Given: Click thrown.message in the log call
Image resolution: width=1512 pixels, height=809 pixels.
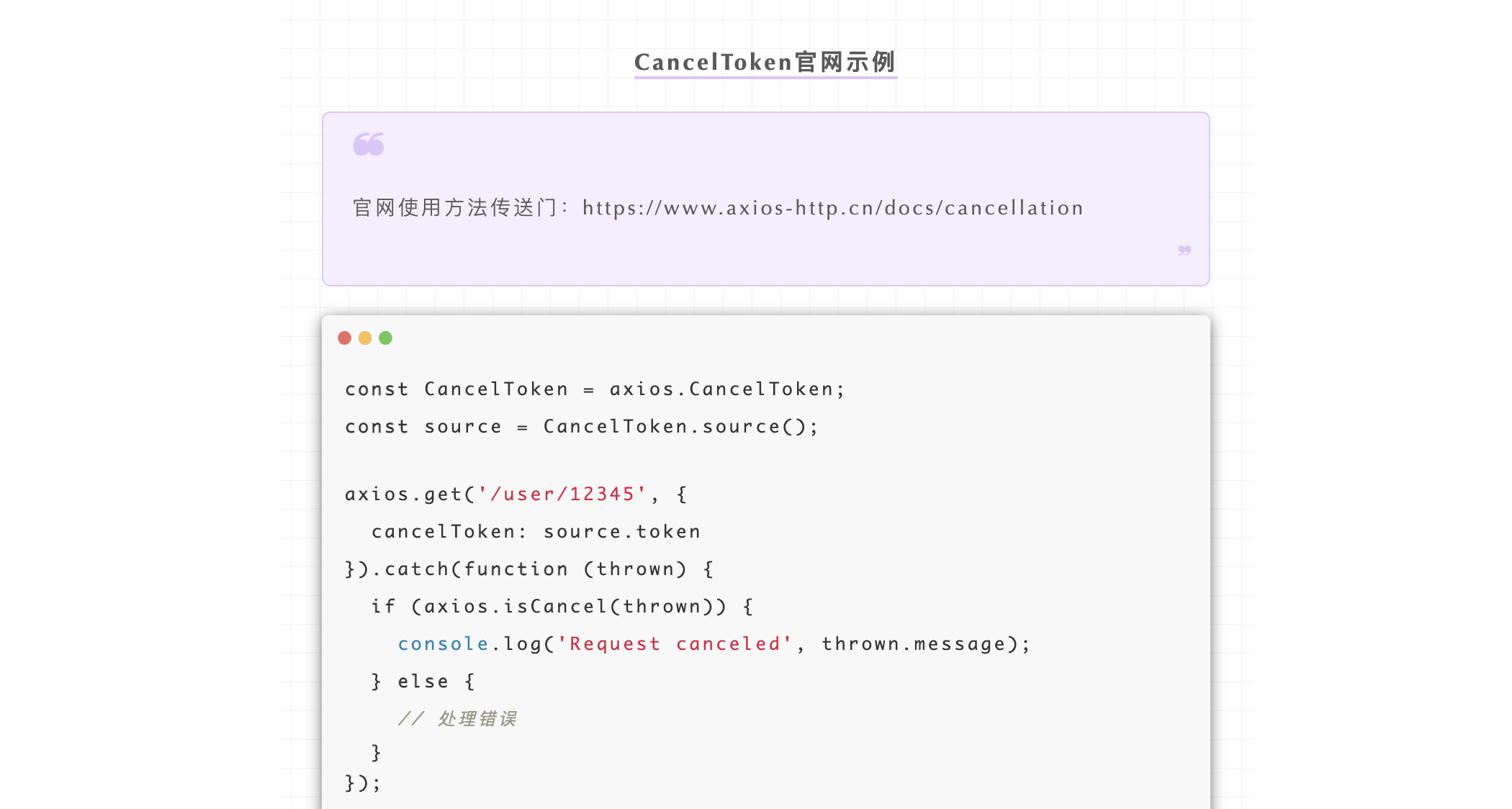Looking at the screenshot, I should 913,644.
